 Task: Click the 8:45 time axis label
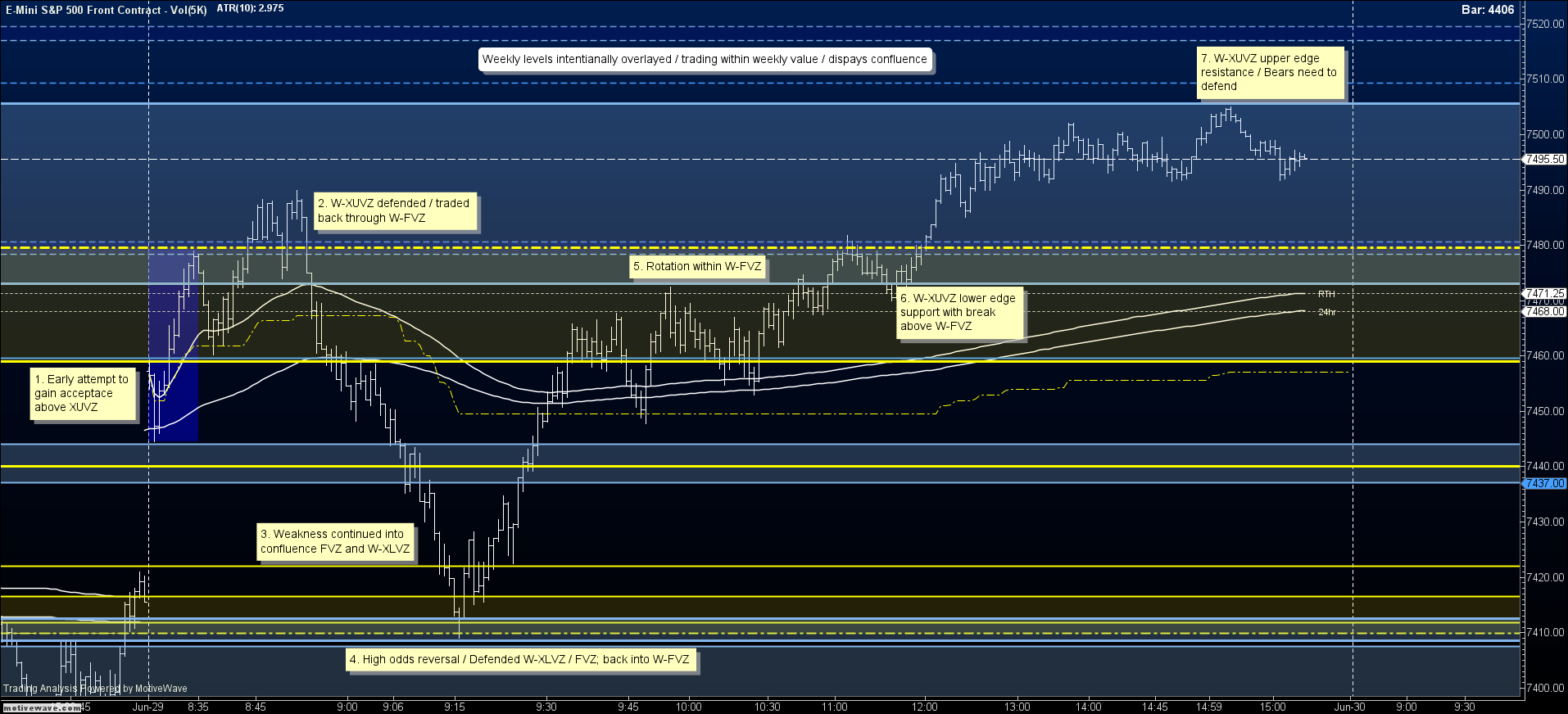click(x=256, y=707)
